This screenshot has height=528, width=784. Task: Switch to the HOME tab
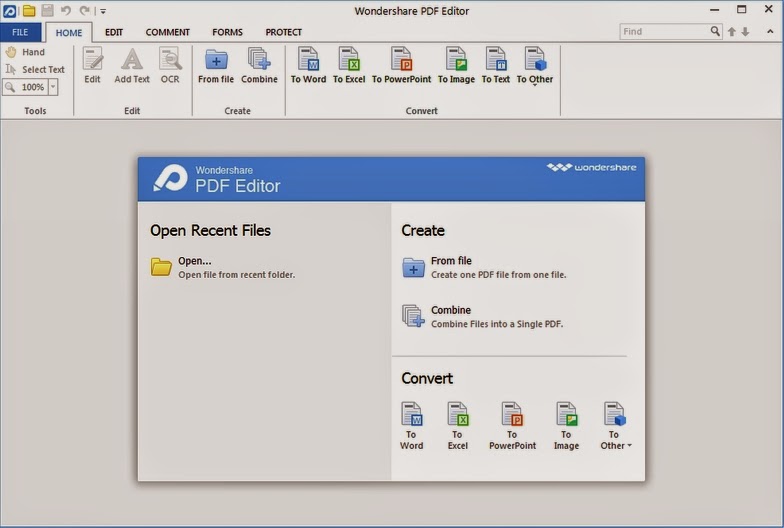point(68,32)
